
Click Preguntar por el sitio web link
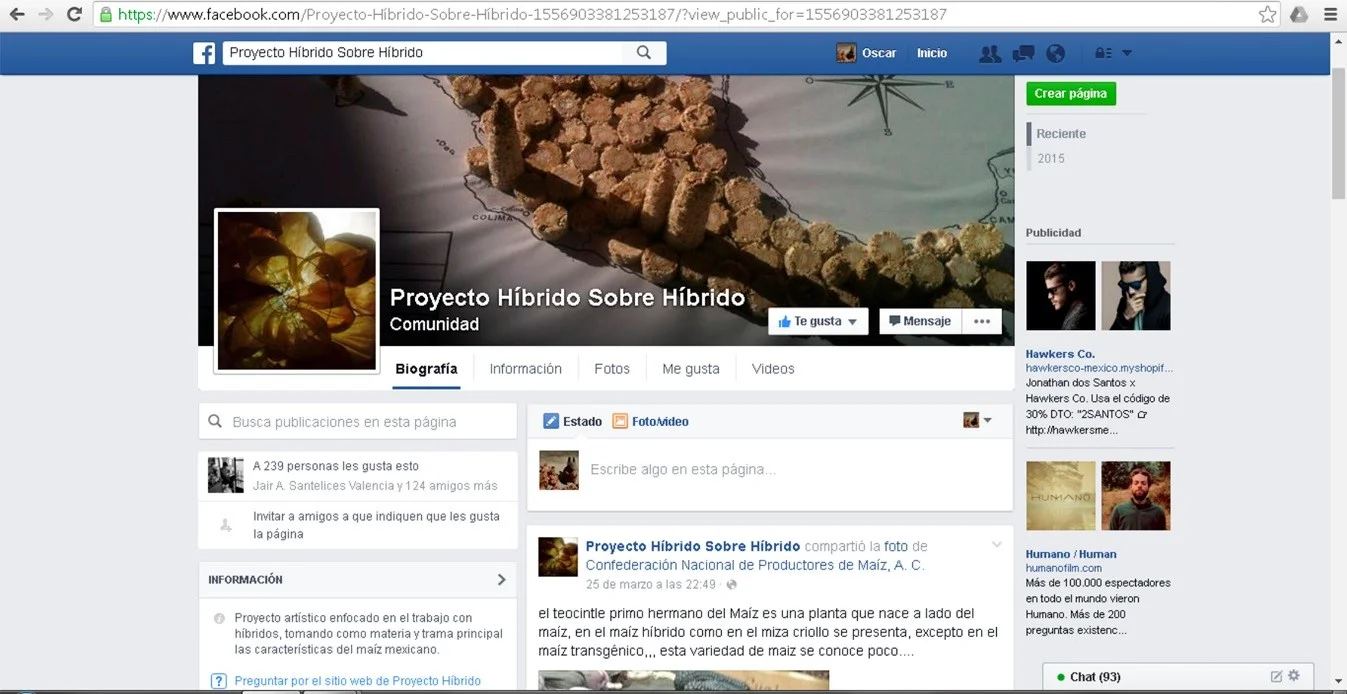coord(357,681)
